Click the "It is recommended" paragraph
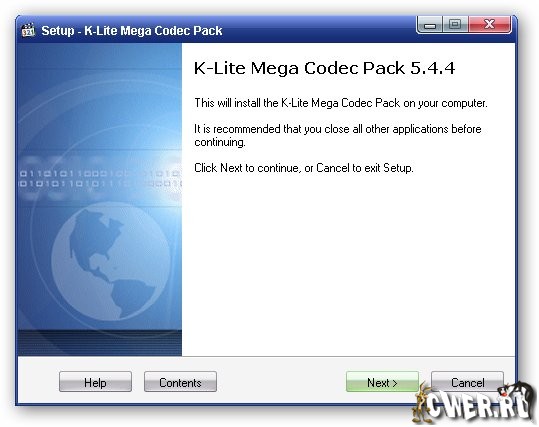The height and width of the screenshot is (427, 539). (338, 135)
